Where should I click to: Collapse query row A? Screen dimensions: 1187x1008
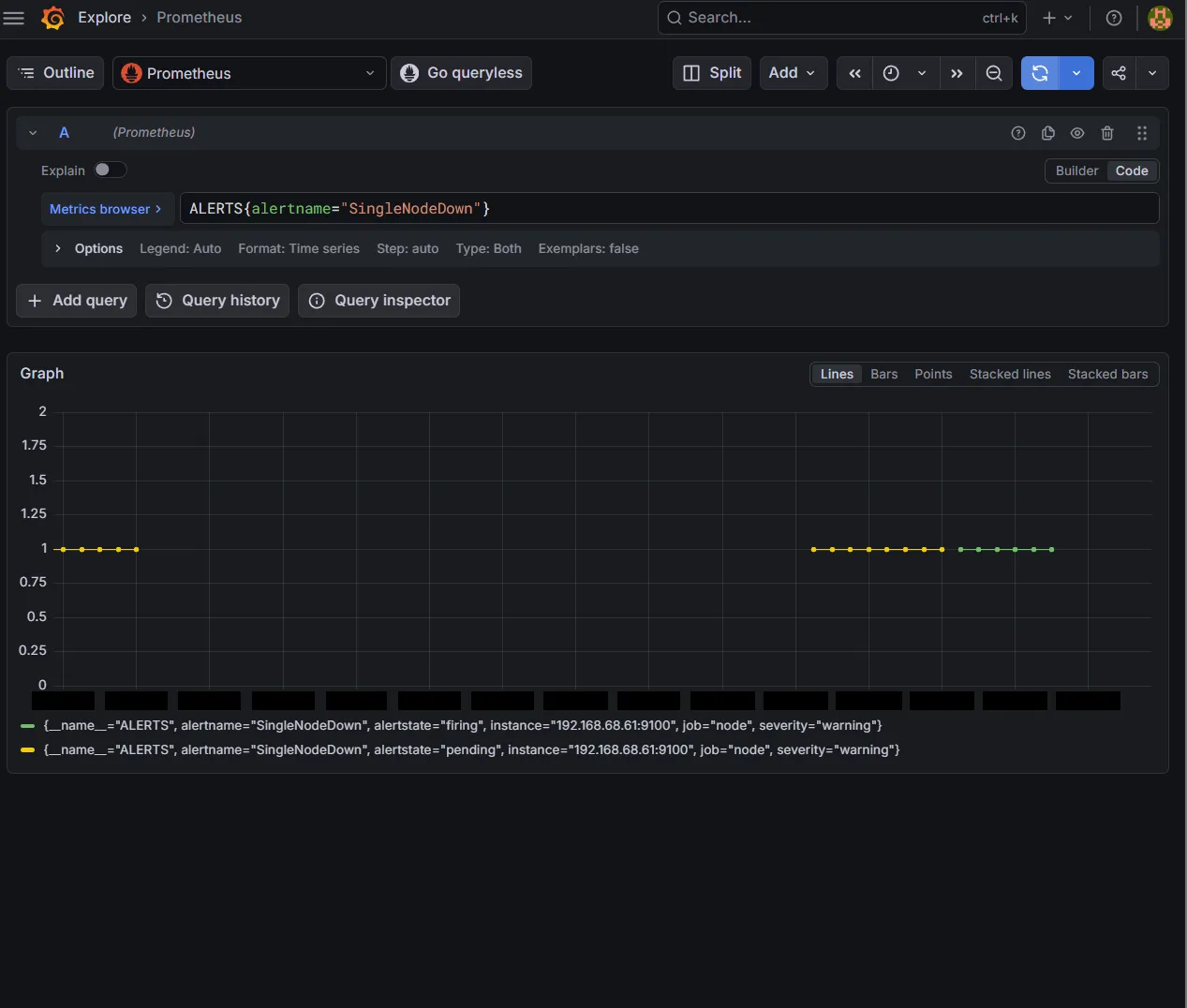pyautogui.click(x=33, y=133)
